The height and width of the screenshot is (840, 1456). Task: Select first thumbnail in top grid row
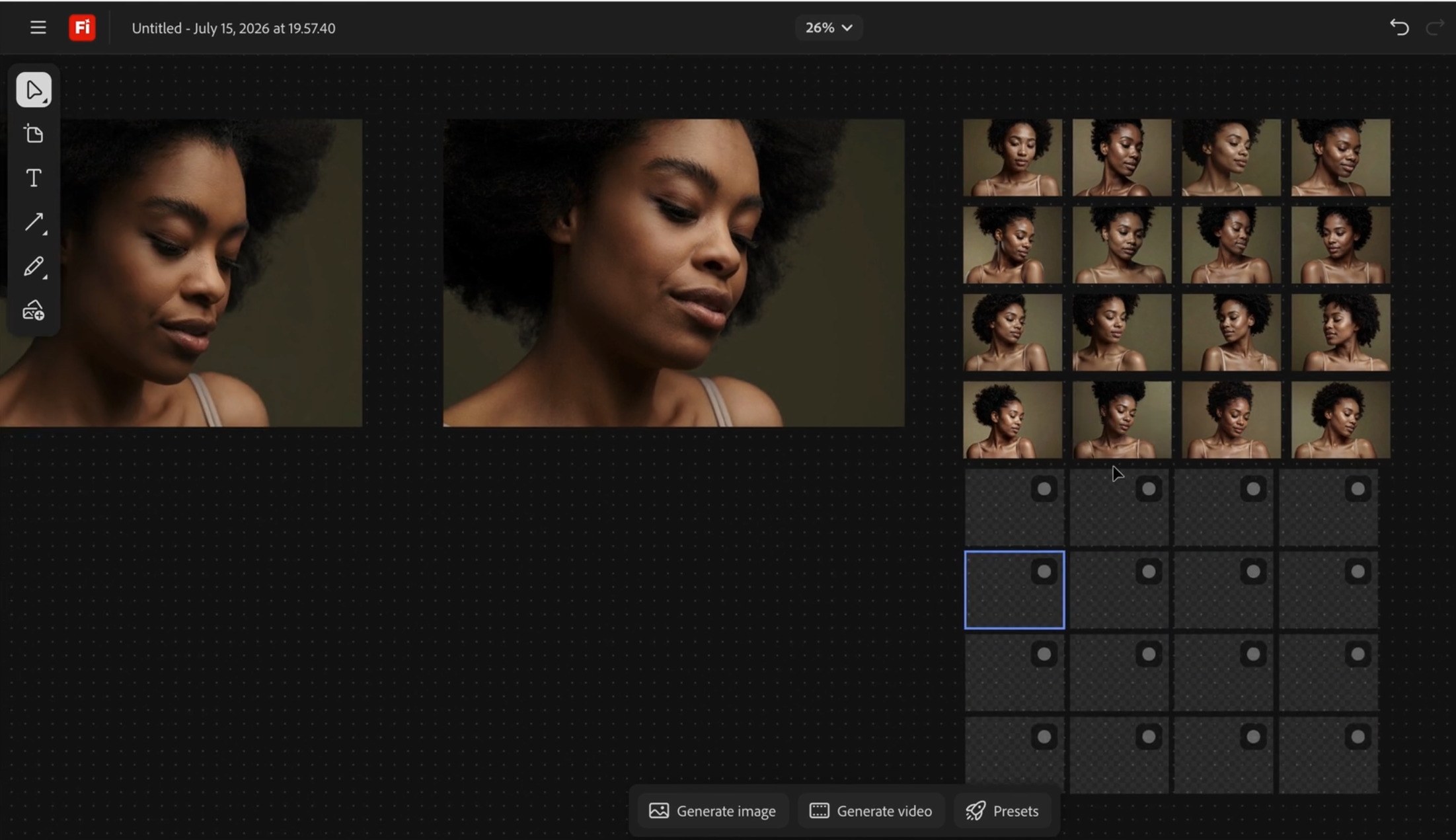point(1013,157)
